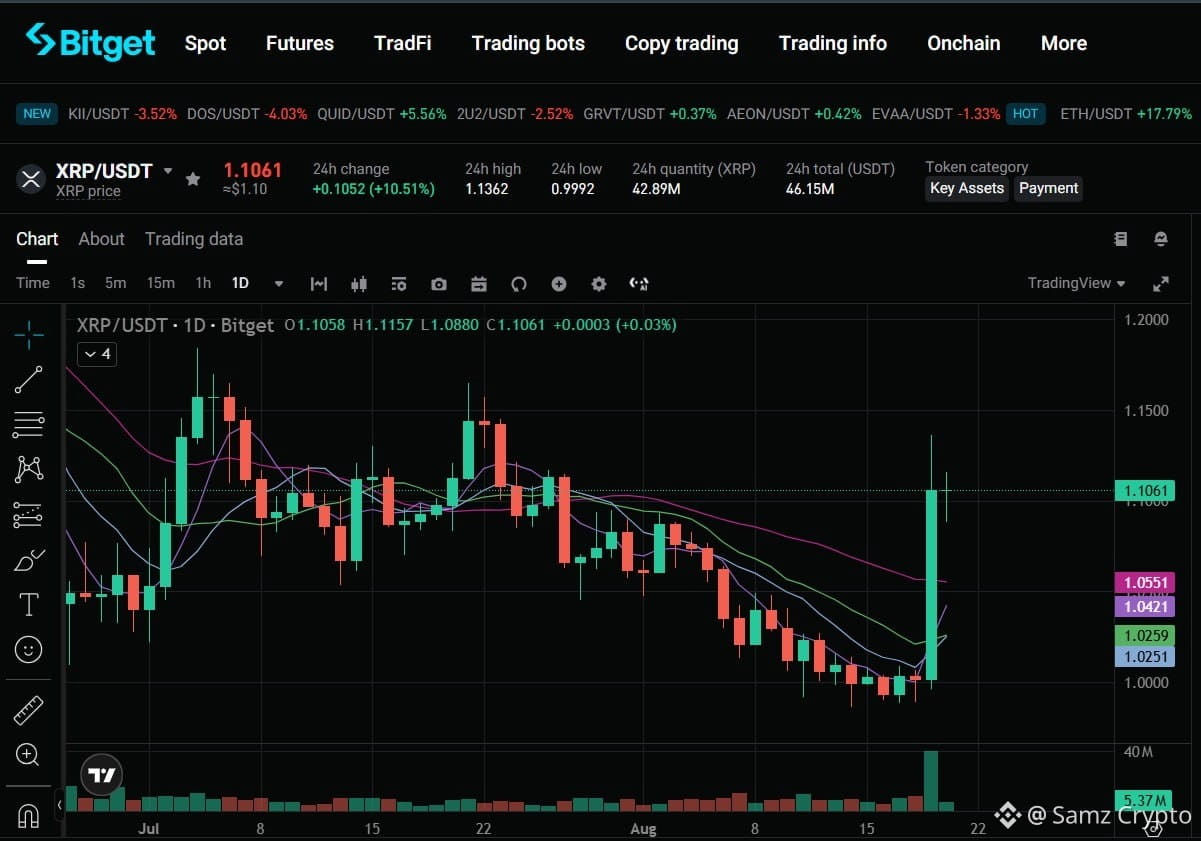This screenshot has width=1201, height=841.
Task: Select the 1s interval
Action: tap(77, 283)
